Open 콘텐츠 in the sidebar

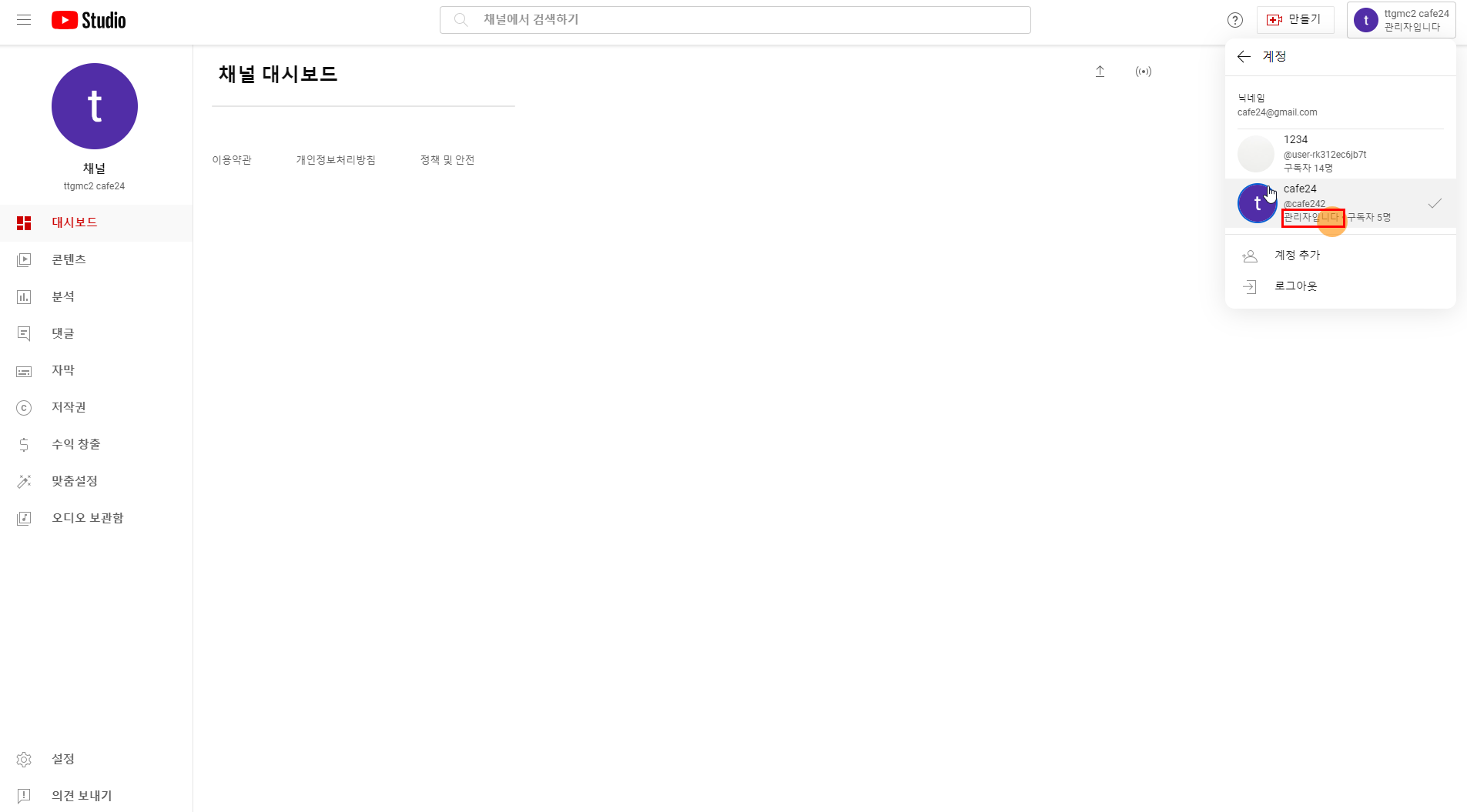point(69,260)
